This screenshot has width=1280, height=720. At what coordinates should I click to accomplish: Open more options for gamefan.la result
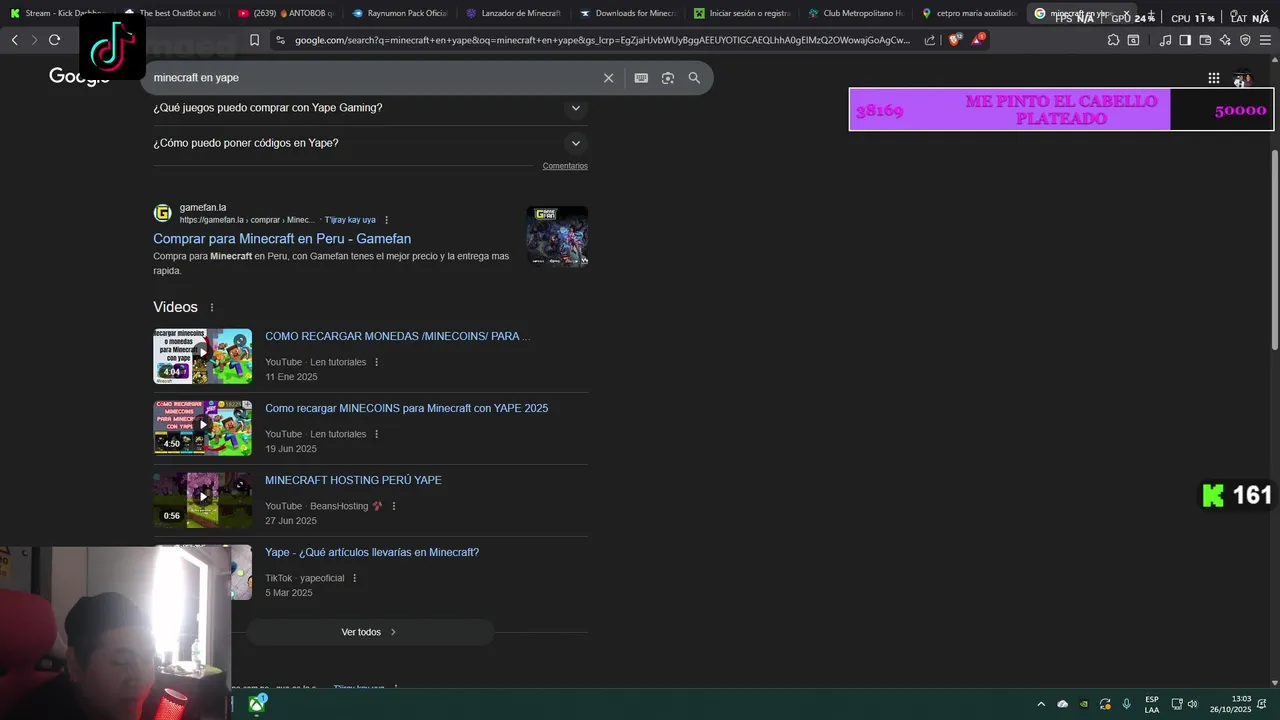tap(387, 220)
